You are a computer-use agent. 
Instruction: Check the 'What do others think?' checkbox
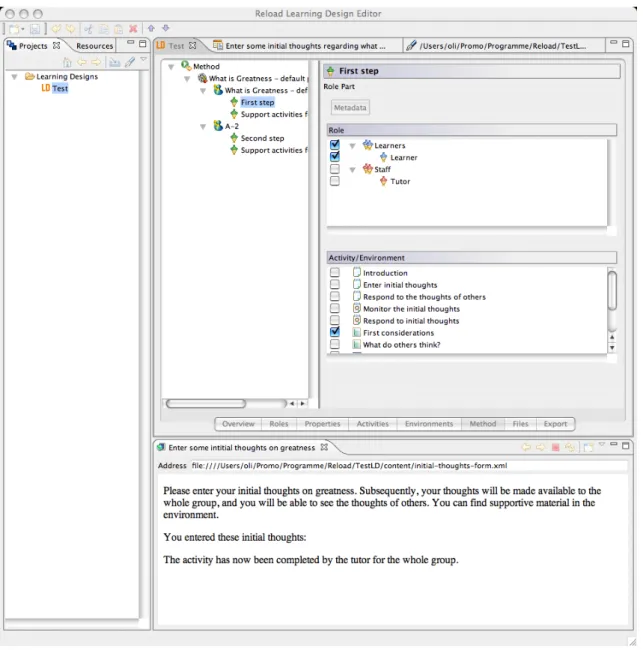click(335, 344)
